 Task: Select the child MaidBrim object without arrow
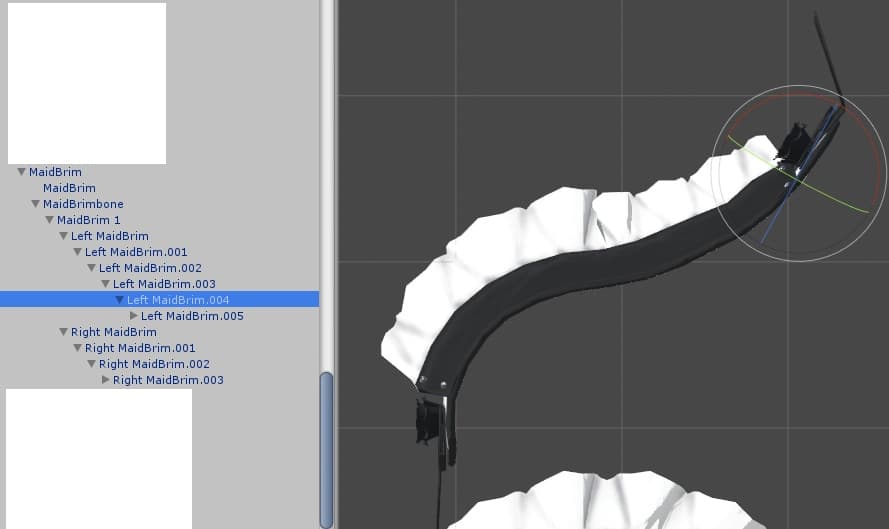tap(69, 188)
